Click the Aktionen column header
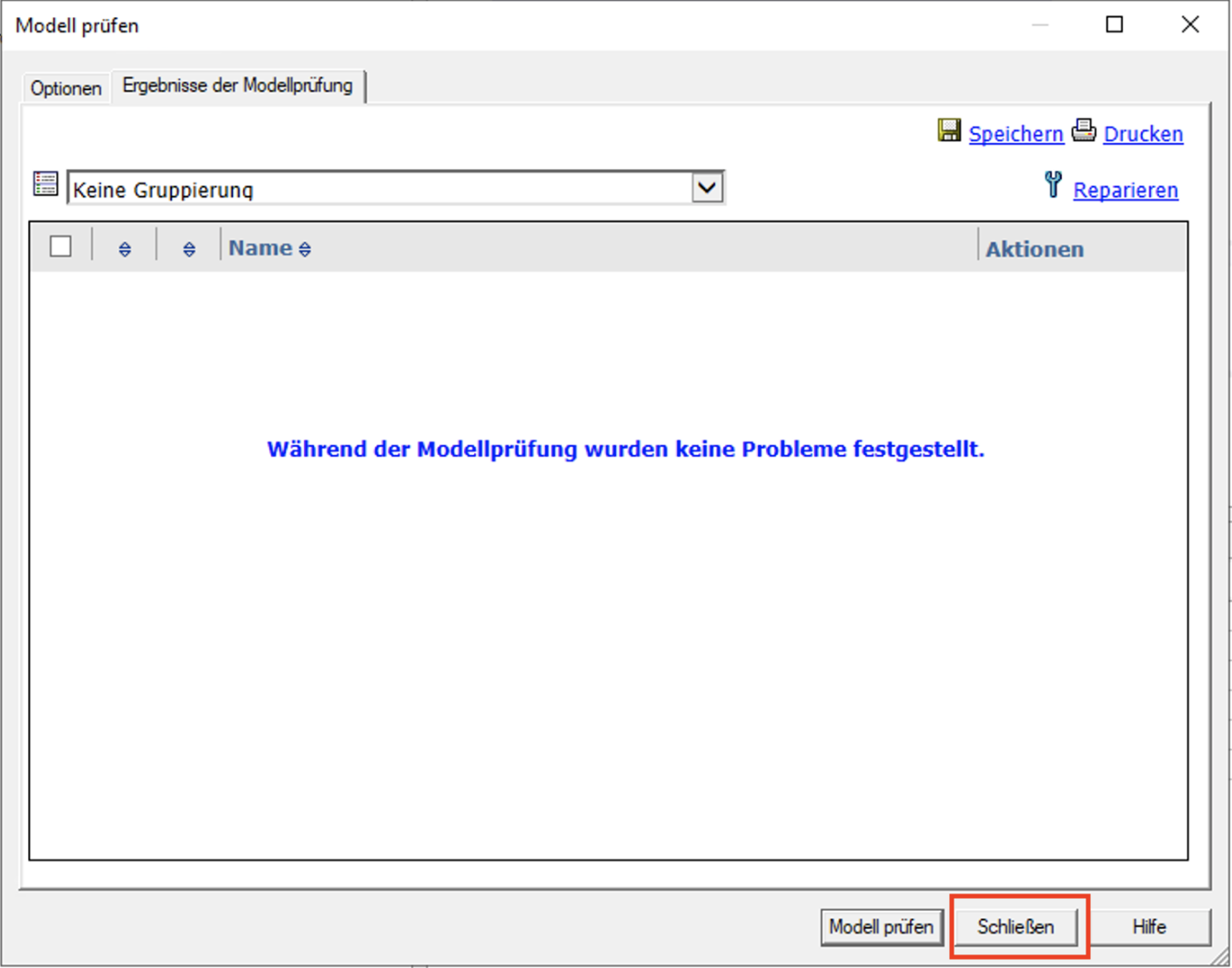This screenshot has height=968, width=1232. (x=1035, y=249)
